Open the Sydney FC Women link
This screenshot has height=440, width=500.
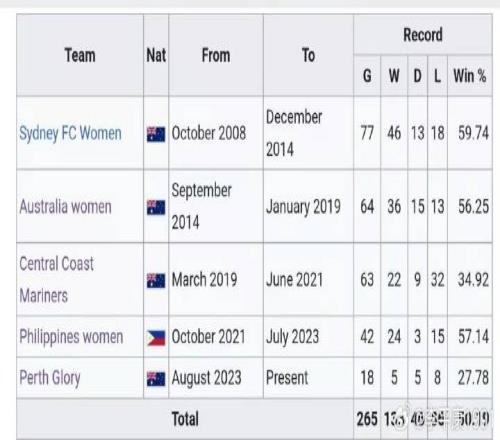coord(70,133)
